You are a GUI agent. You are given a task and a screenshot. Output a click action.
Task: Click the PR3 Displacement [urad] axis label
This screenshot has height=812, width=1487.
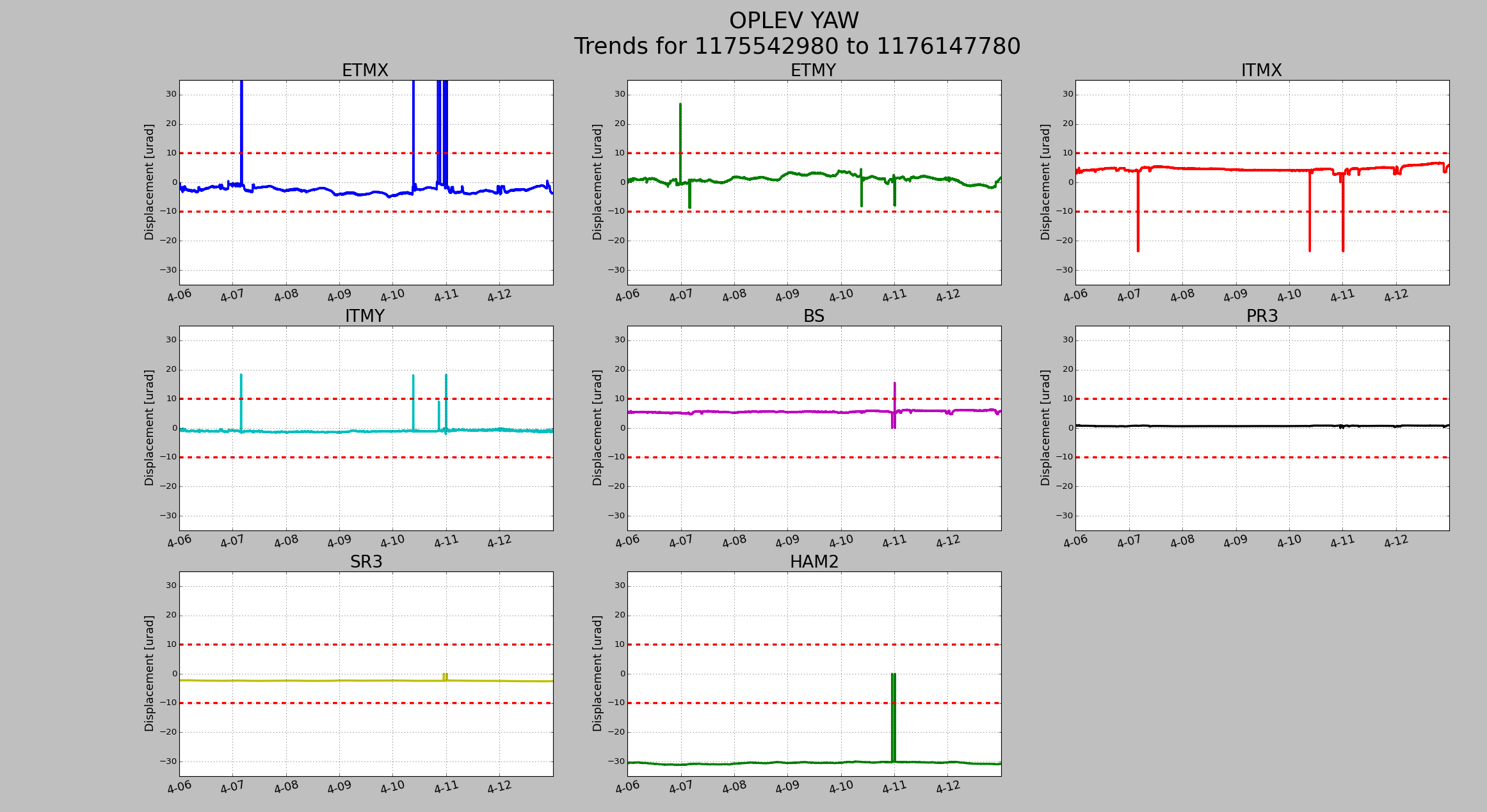[1045, 427]
